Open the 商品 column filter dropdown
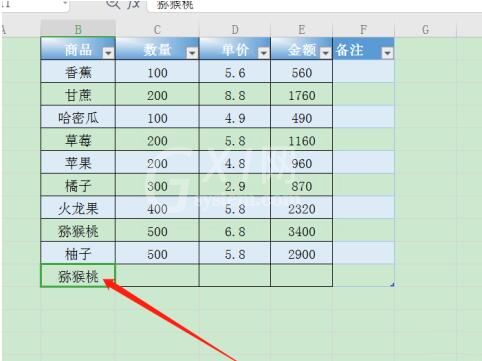The width and height of the screenshot is (482, 361). [x=108, y=53]
